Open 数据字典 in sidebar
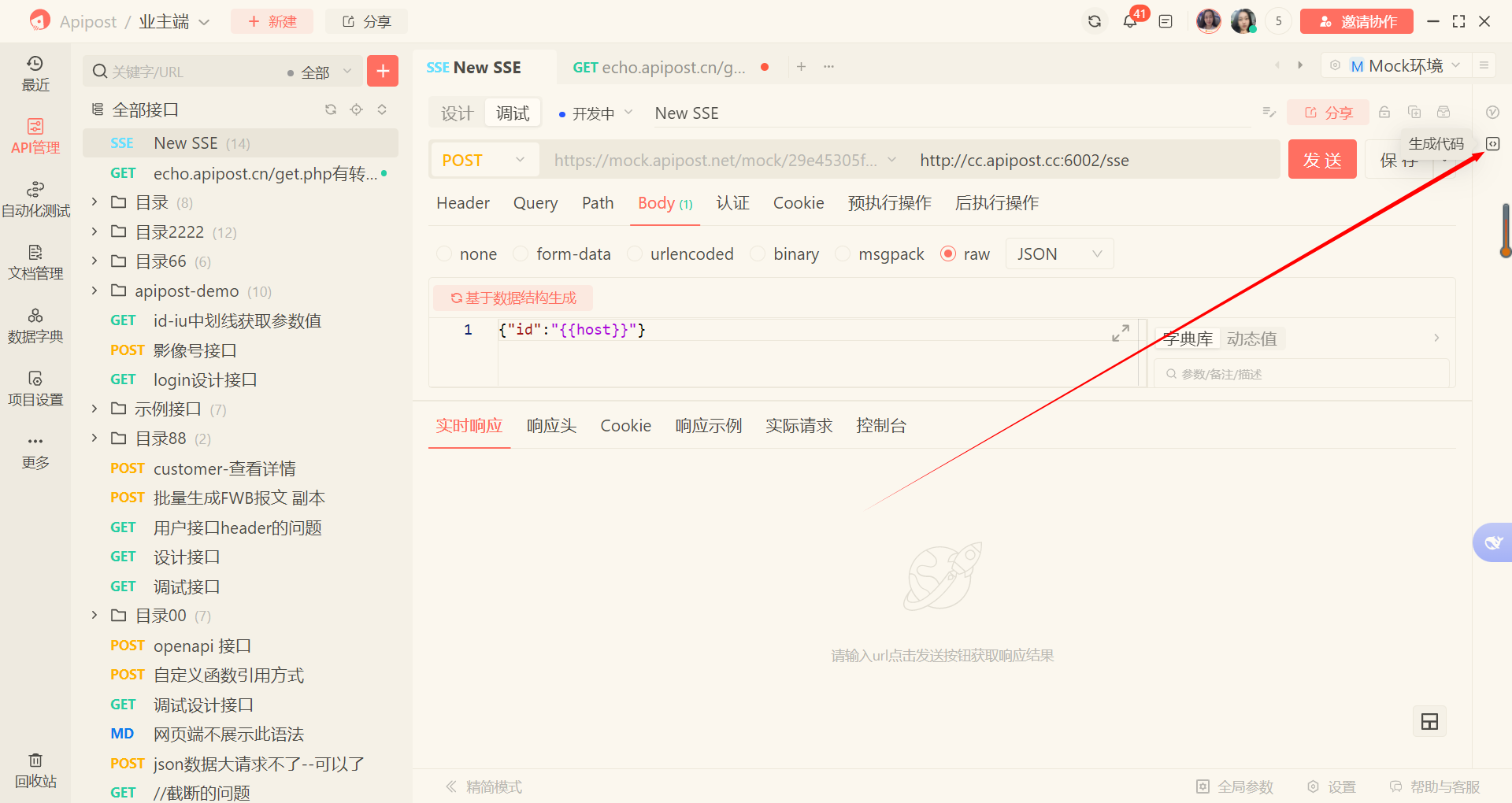Image resolution: width=1512 pixels, height=803 pixels. coord(35,325)
